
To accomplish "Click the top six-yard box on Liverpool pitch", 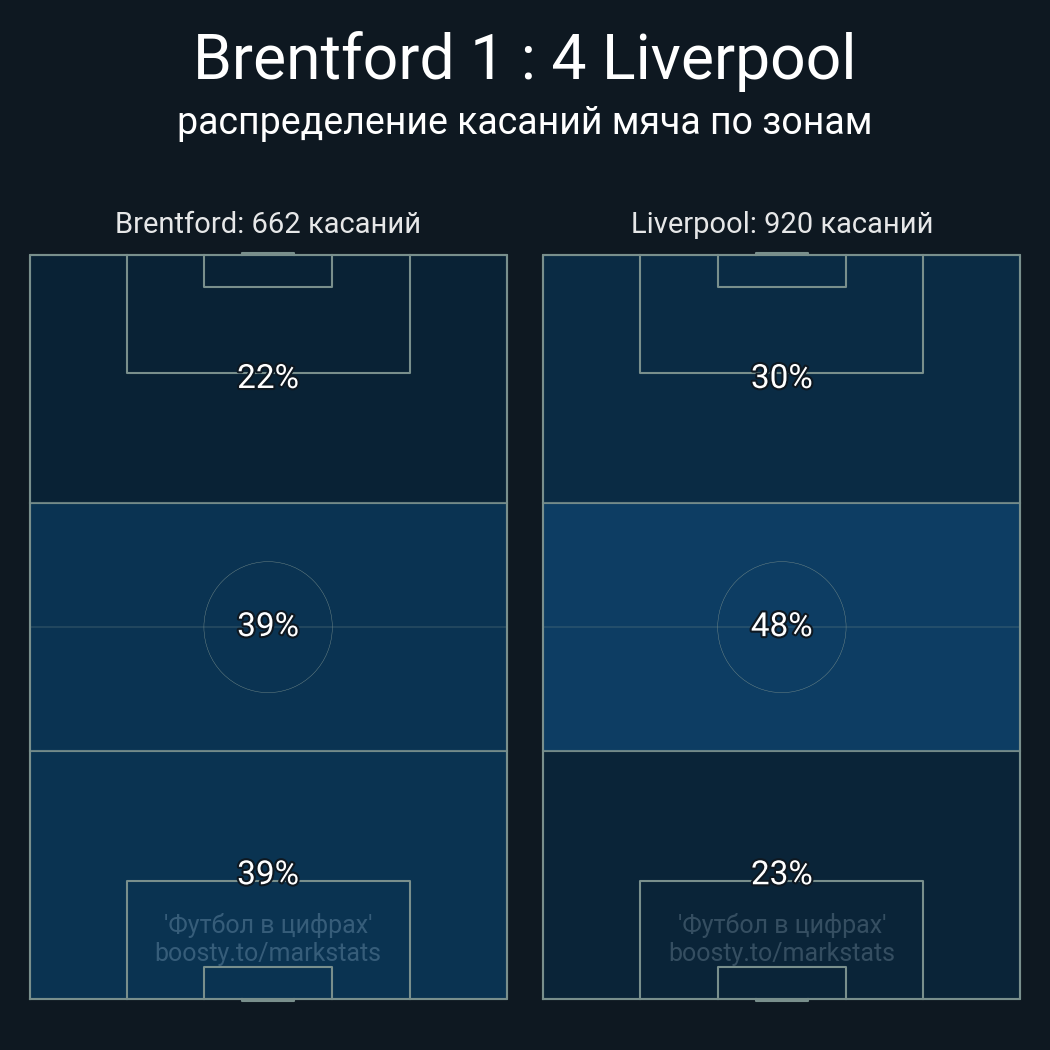I will [x=782, y=271].
